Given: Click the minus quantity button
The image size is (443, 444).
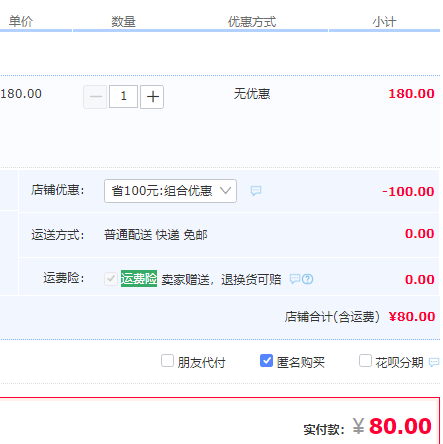Looking at the screenshot, I should 95,97.
